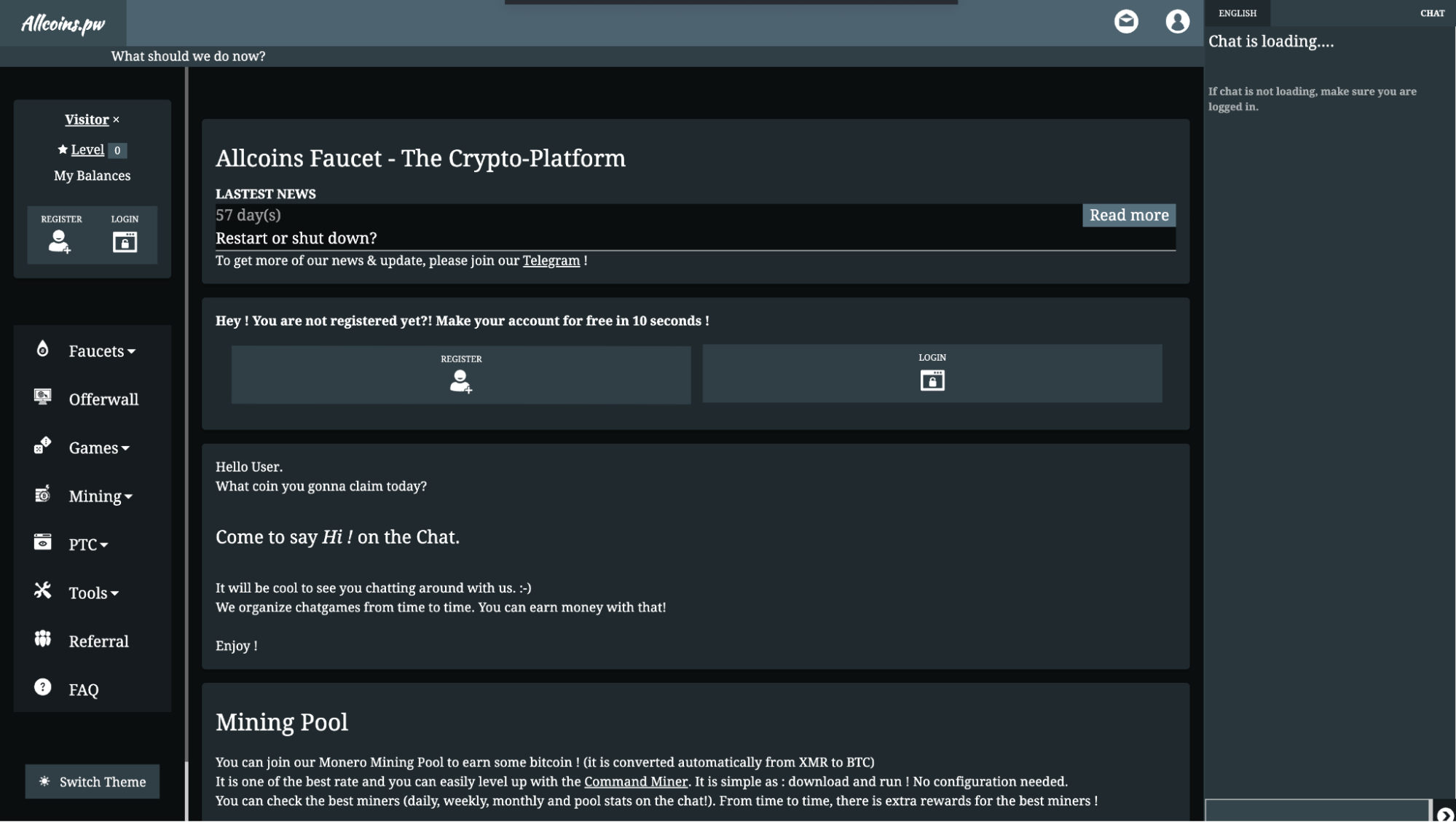Click the '57 day(s)' news age text
Screen dimensions: 1456x822
pos(248,215)
